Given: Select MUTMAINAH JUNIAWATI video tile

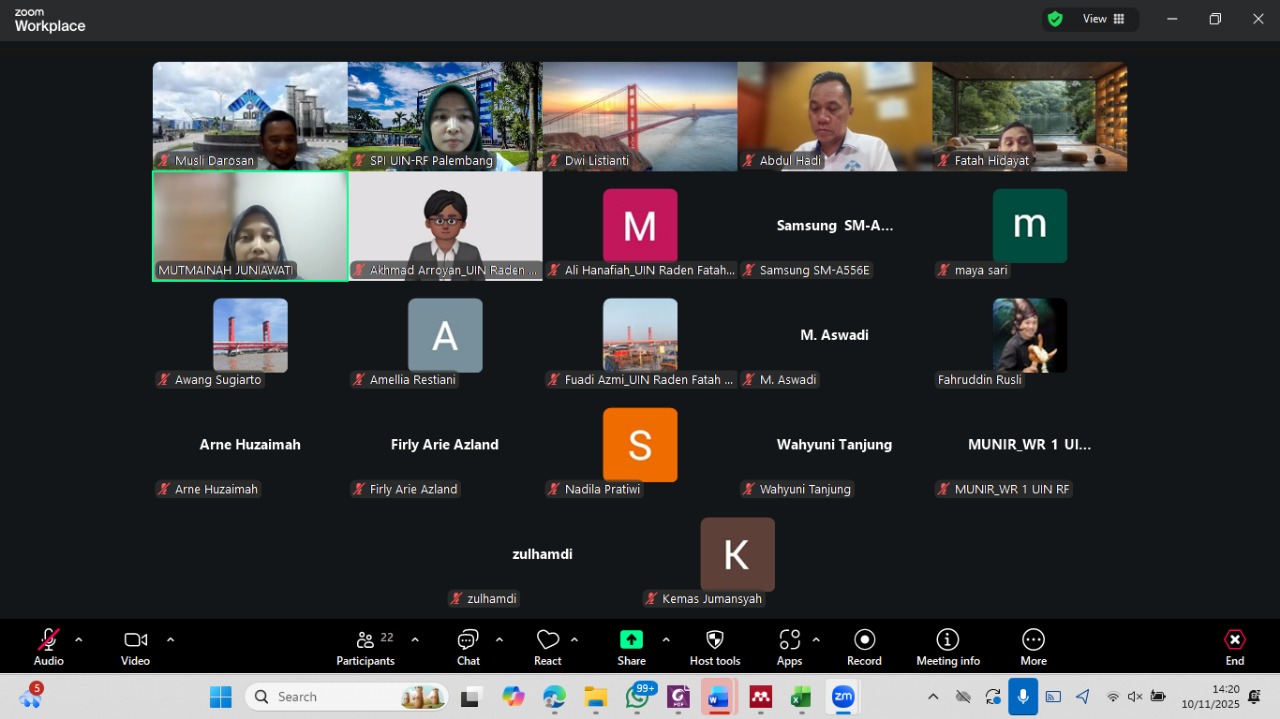Looking at the screenshot, I should click(250, 226).
